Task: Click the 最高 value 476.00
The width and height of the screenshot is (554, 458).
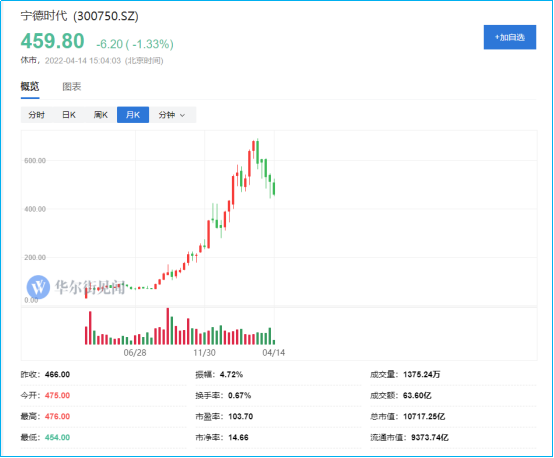Action: pyautogui.click(x=57, y=417)
